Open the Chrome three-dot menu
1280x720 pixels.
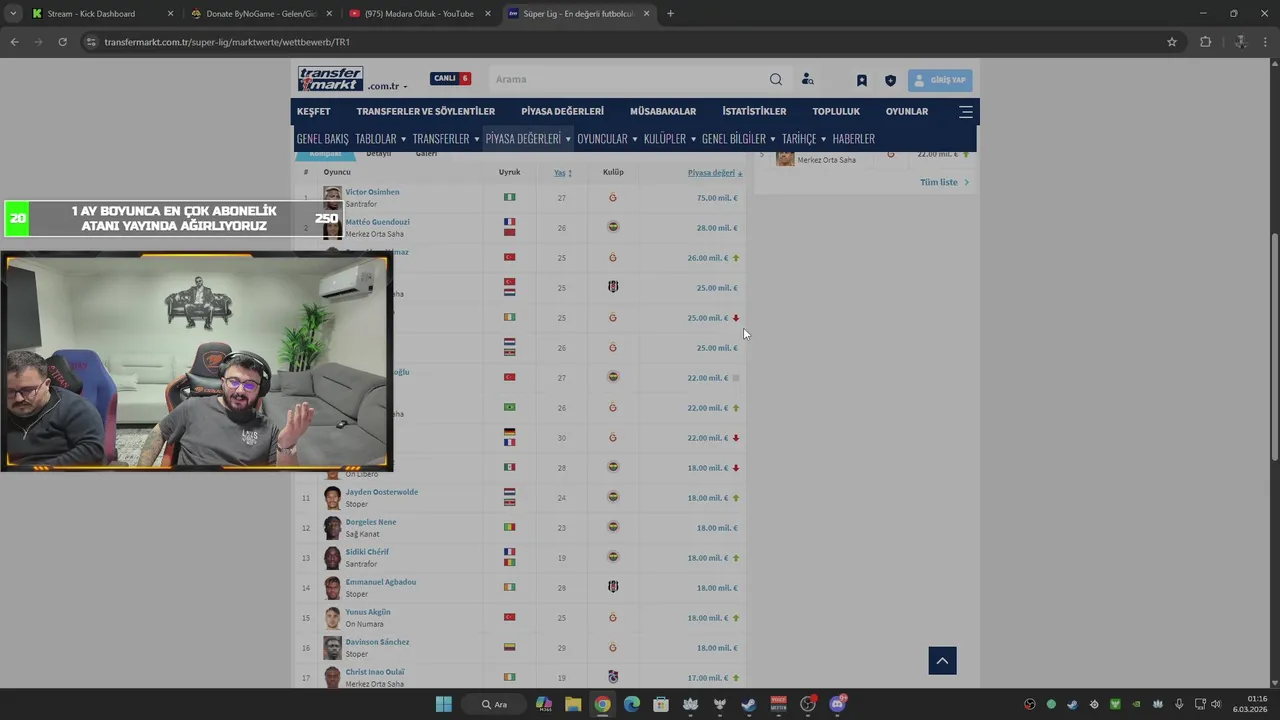1266,42
